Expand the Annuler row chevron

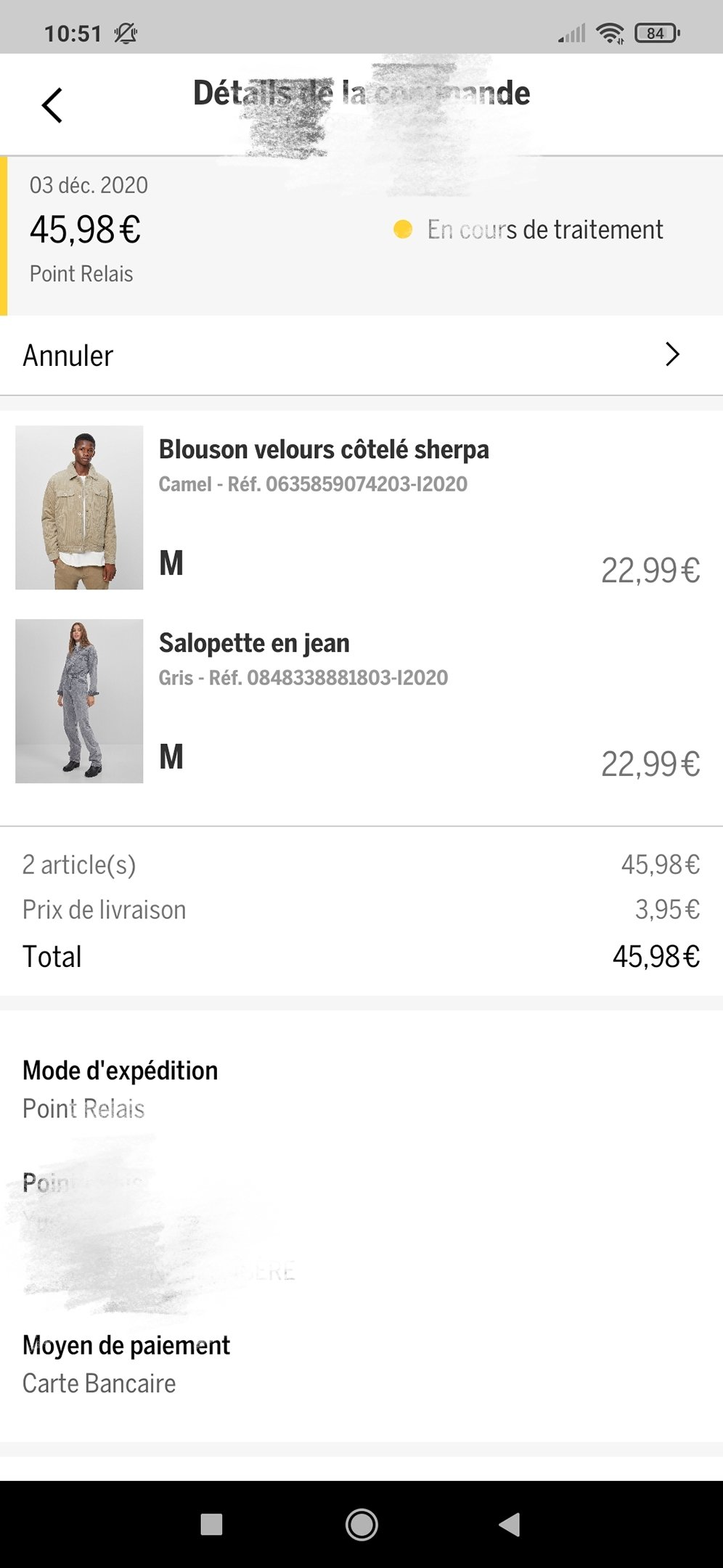(673, 354)
